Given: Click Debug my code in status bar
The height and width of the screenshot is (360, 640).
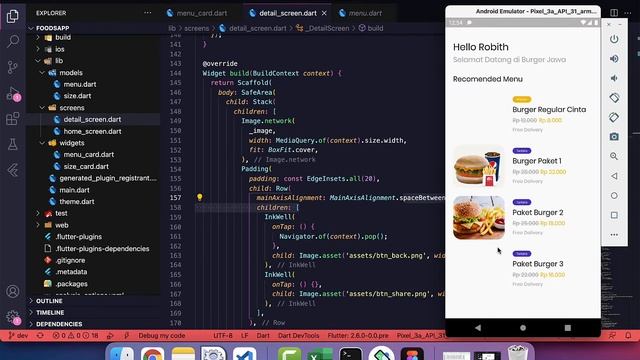Looking at the screenshot, I should pyautogui.click(x=162, y=336).
